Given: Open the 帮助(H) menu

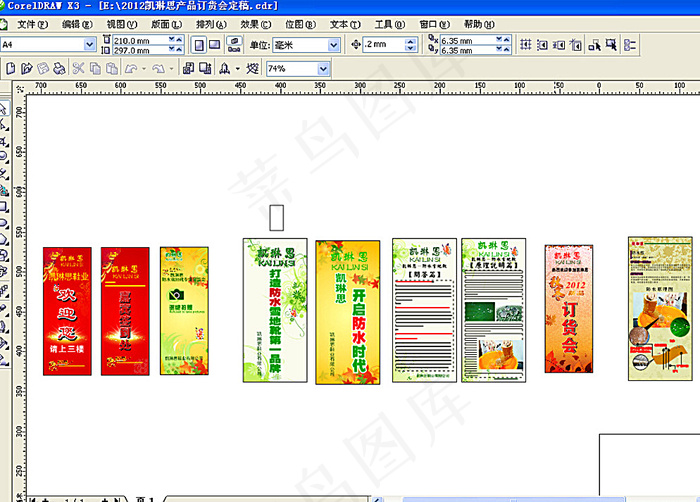Looking at the screenshot, I should 479,24.
